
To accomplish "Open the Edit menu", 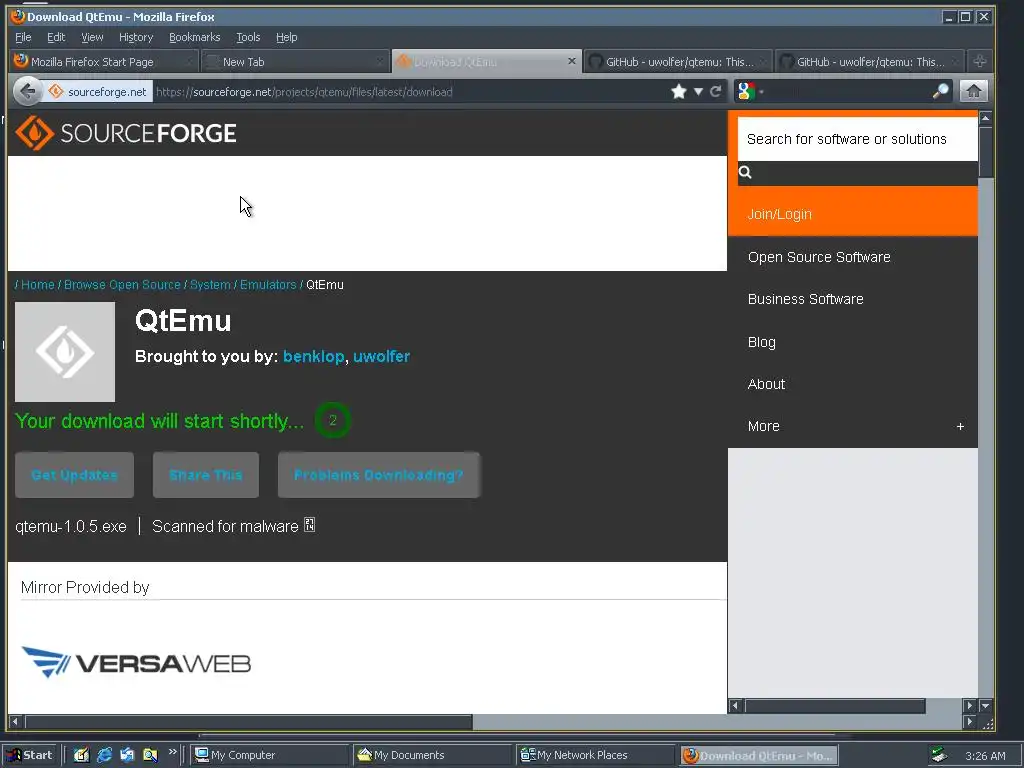I will (56, 37).
